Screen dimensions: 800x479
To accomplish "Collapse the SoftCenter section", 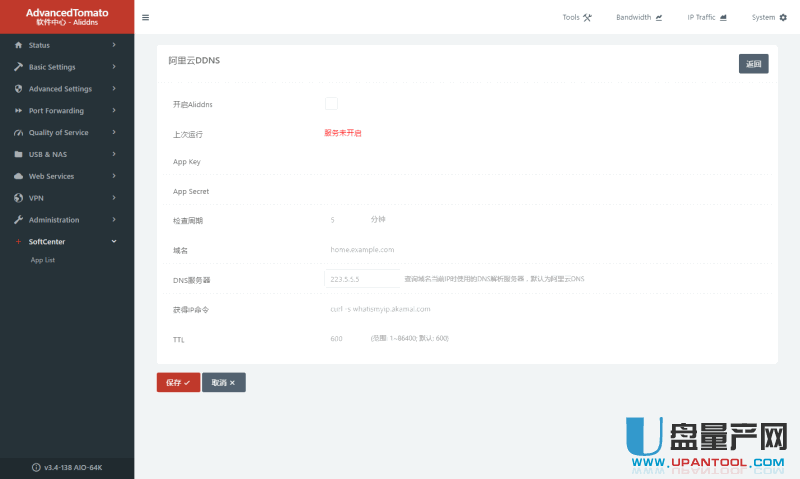I will tap(114, 241).
